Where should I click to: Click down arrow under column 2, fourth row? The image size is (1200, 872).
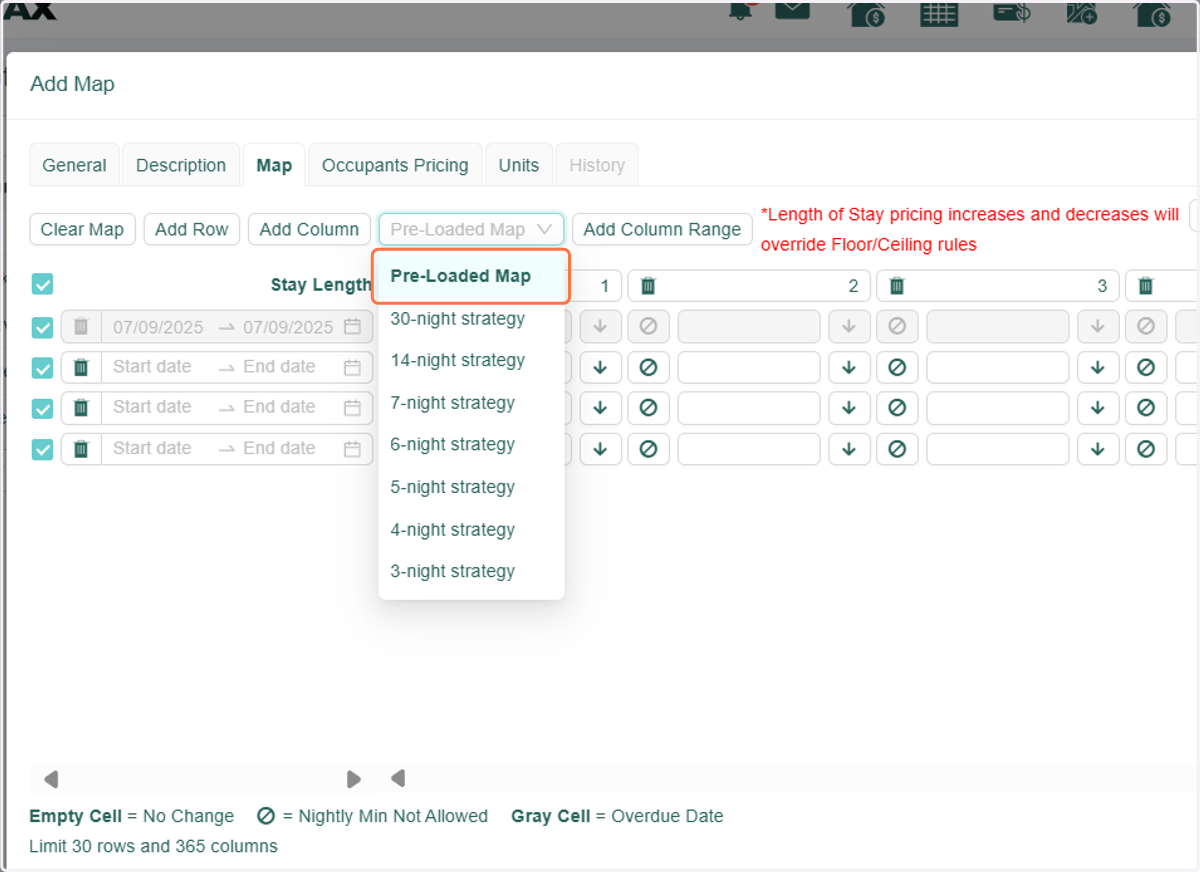pyautogui.click(x=849, y=449)
